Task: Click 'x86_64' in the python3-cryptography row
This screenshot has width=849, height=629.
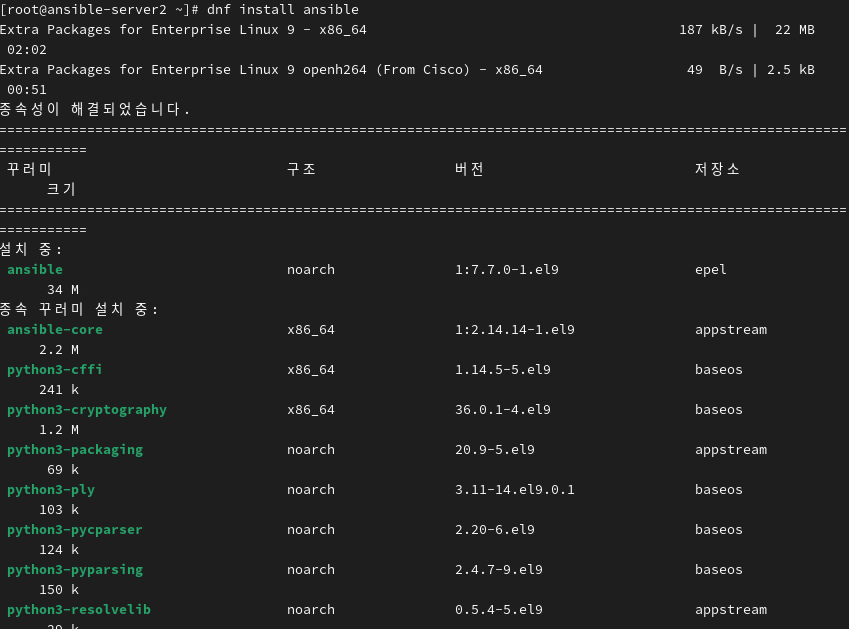Action: 311,410
